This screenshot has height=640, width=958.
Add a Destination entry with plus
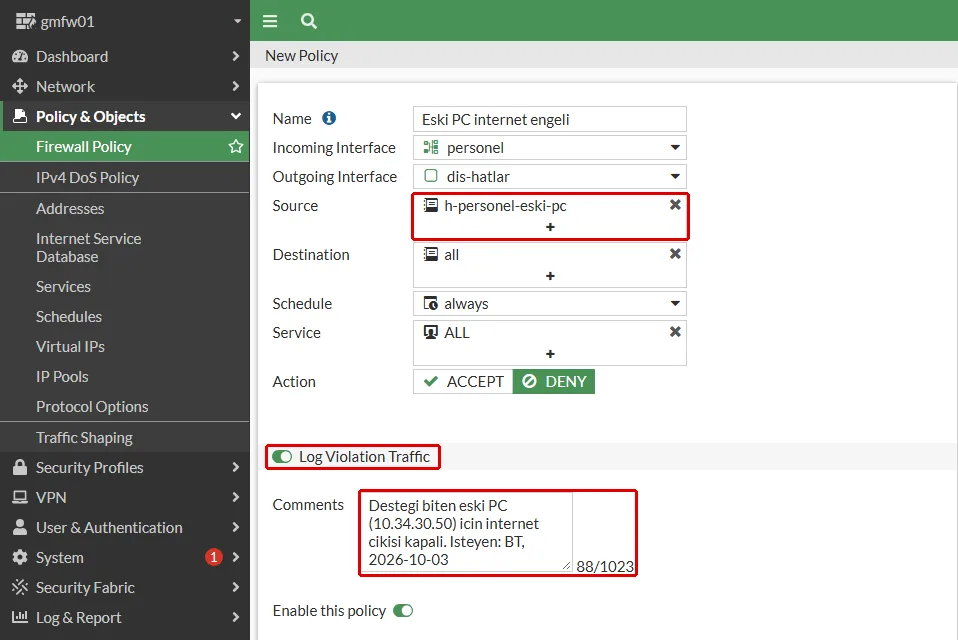(x=550, y=276)
